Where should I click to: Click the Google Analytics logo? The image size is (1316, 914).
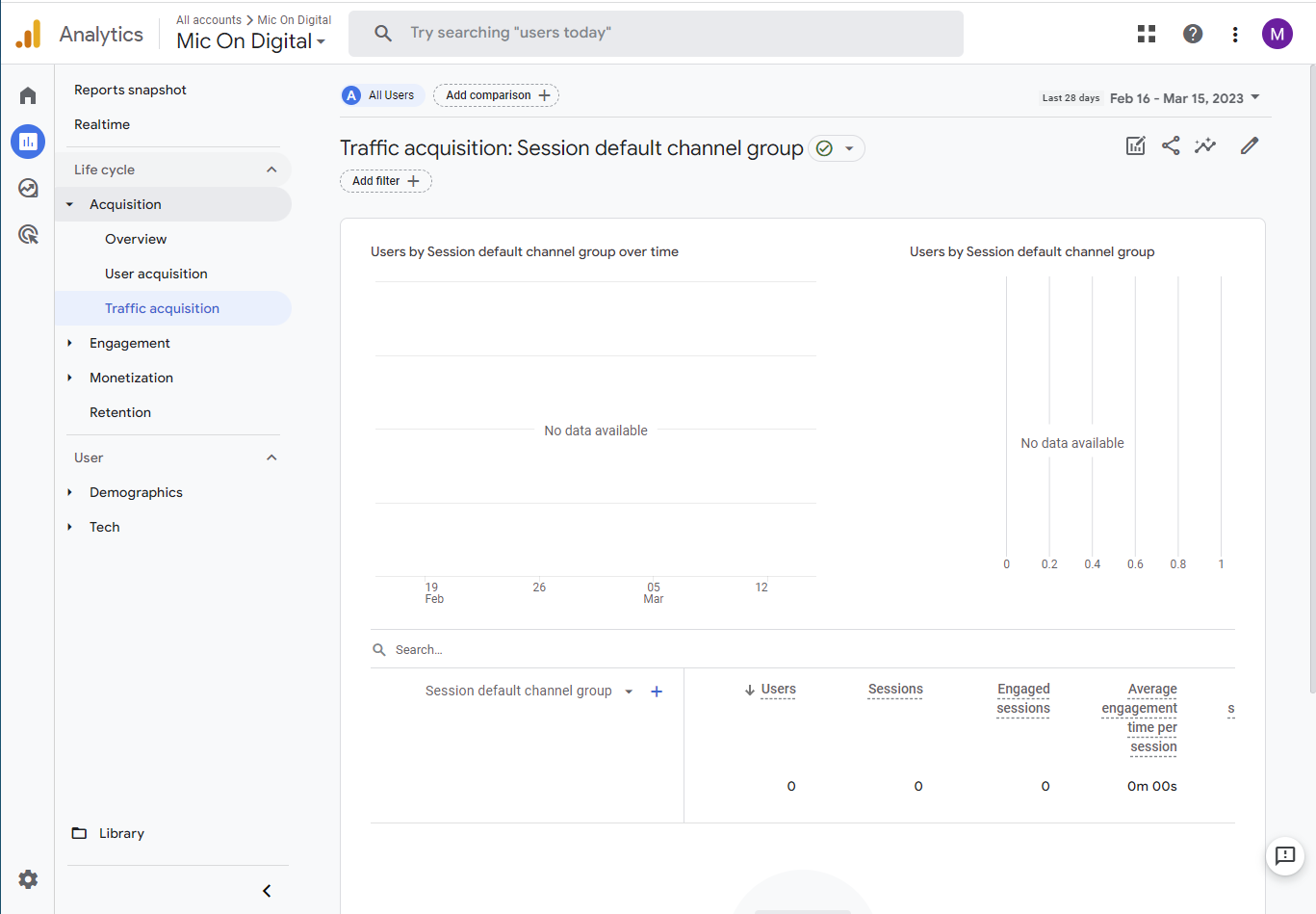click(x=29, y=34)
